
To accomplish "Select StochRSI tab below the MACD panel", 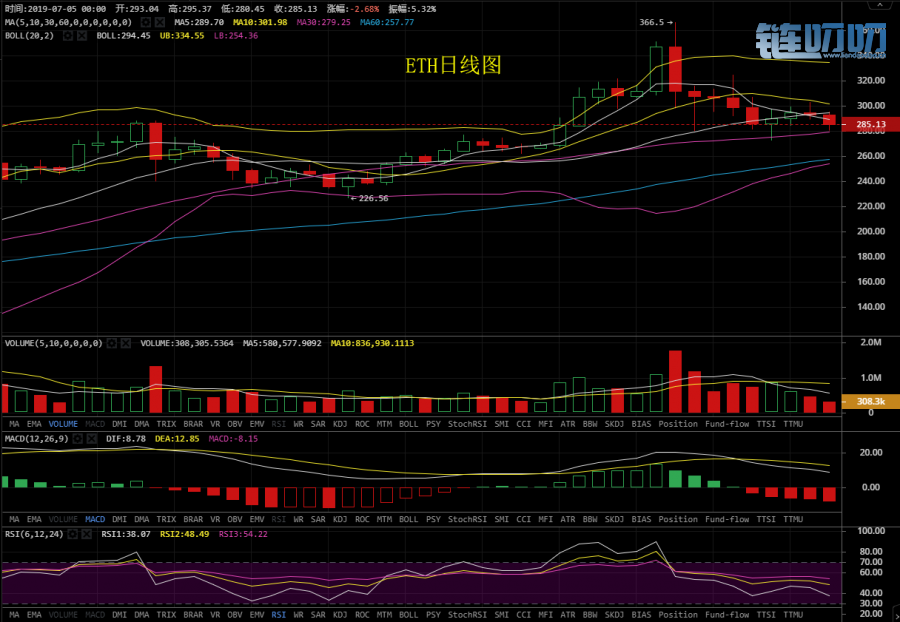I will pos(467,519).
